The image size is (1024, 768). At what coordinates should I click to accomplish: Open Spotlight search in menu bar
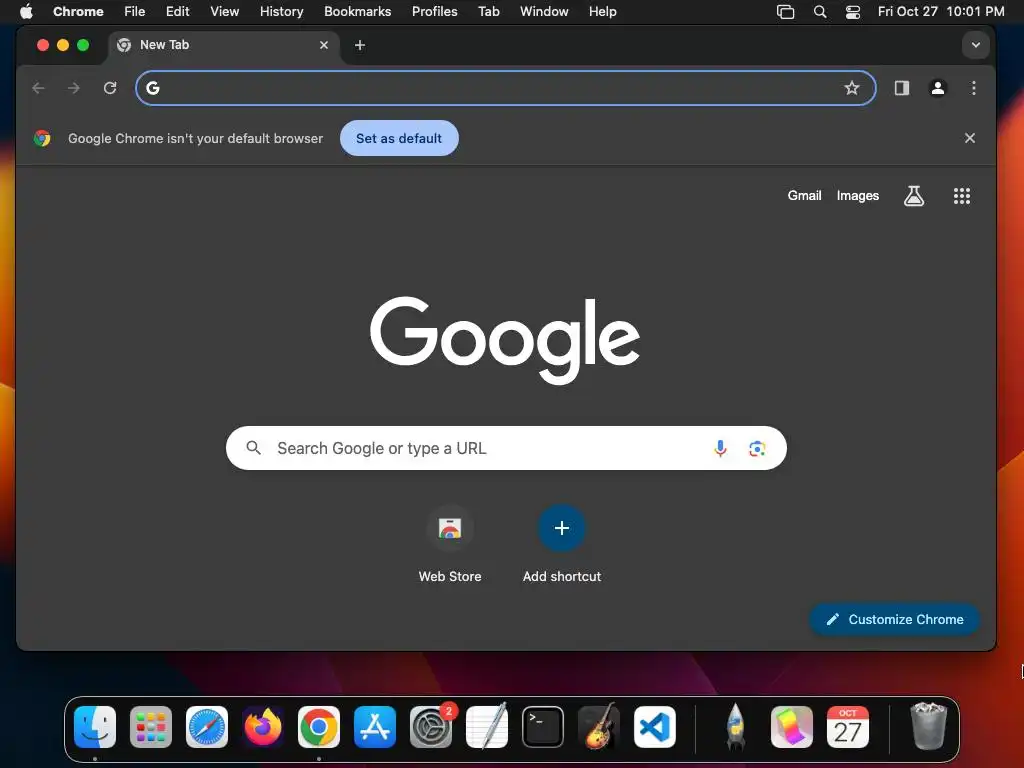point(820,11)
